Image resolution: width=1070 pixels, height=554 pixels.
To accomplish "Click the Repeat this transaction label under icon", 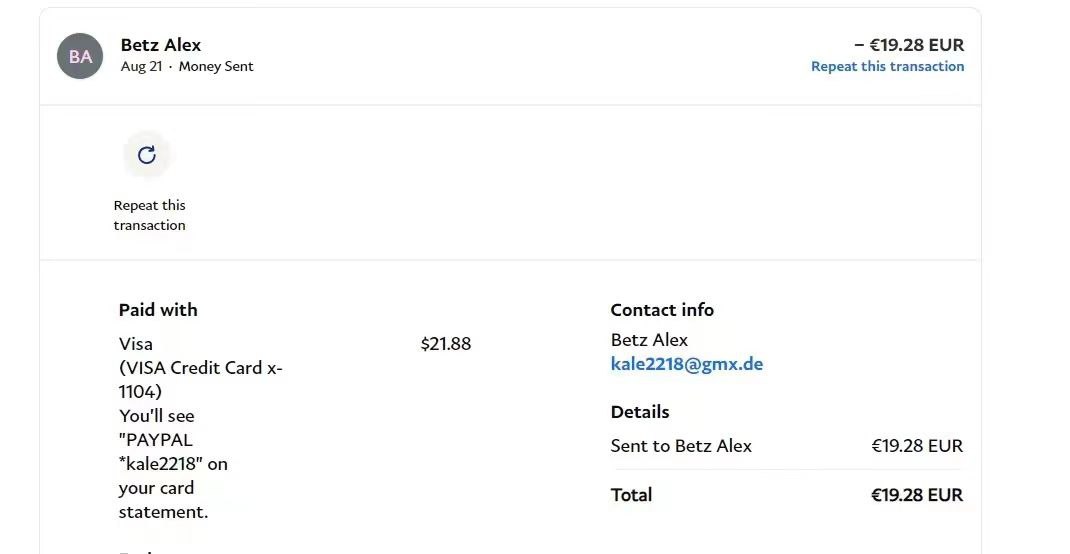I will tap(149, 215).
